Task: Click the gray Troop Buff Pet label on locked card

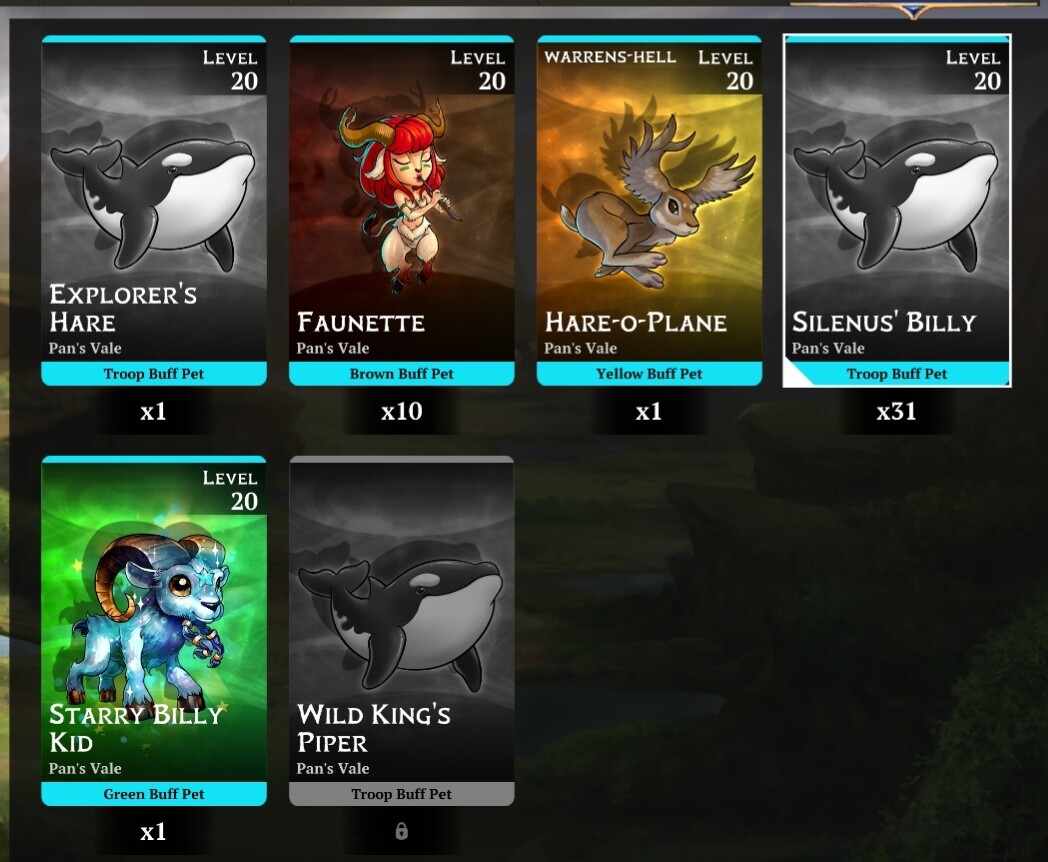Action: (x=402, y=794)
